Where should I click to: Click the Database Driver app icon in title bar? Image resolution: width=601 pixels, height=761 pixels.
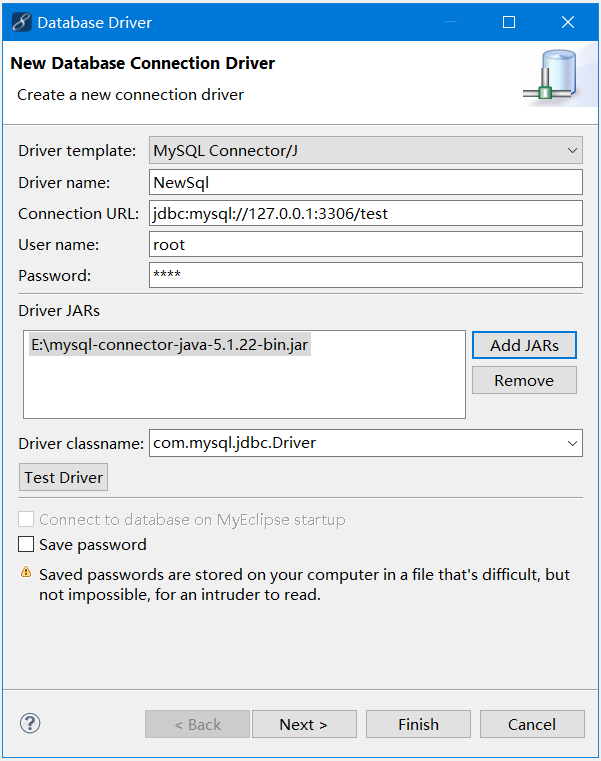[21, 22]
